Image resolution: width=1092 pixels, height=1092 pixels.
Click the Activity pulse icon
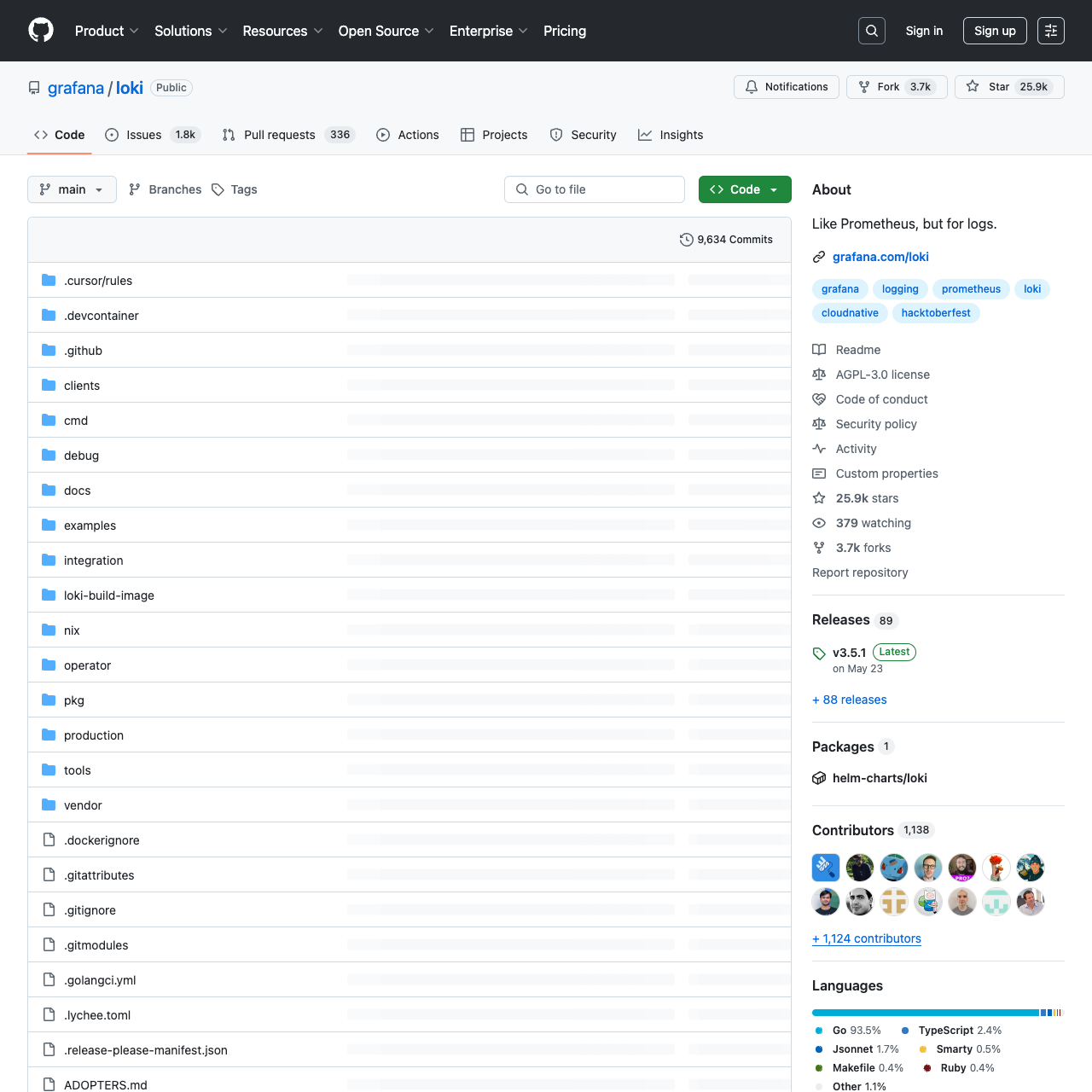pyautogui.click(x=819, y=449)
